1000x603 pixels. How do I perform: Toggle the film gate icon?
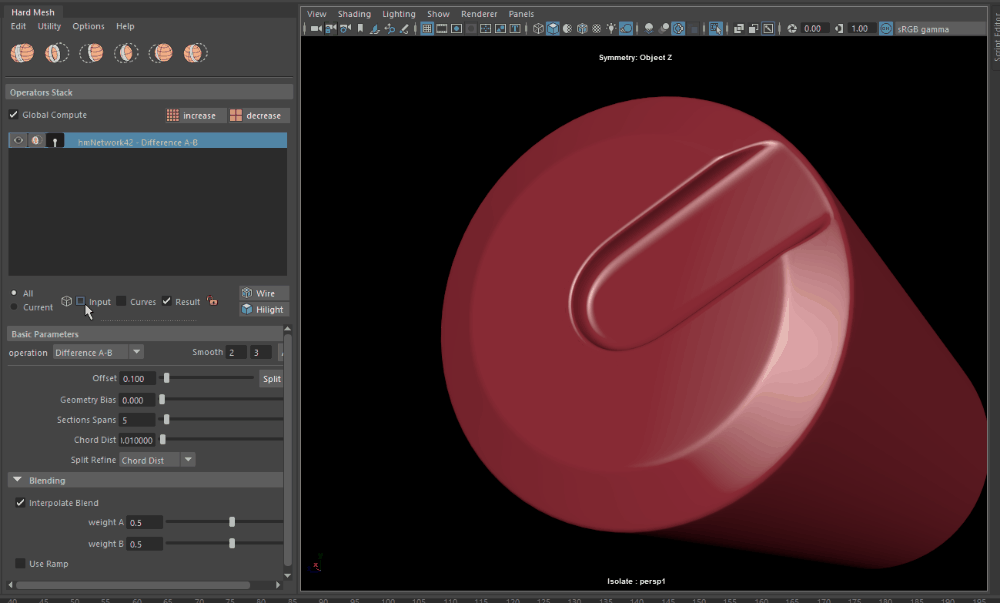(x=441, y=29)
